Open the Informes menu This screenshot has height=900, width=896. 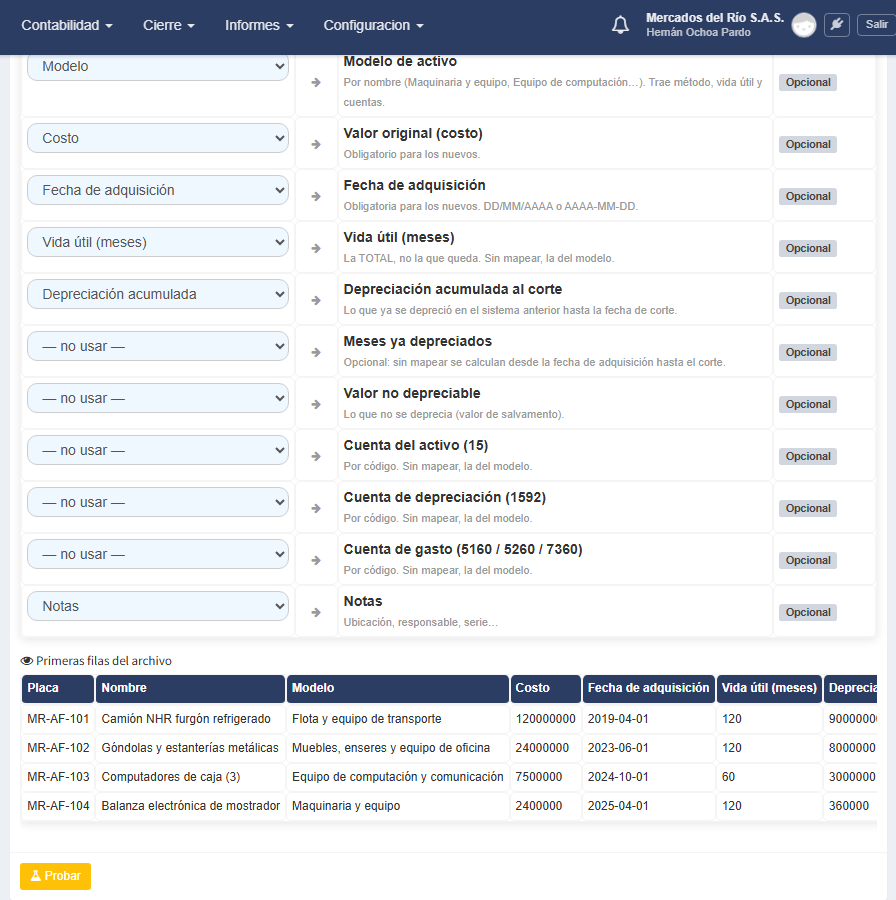tap(259, 25)
